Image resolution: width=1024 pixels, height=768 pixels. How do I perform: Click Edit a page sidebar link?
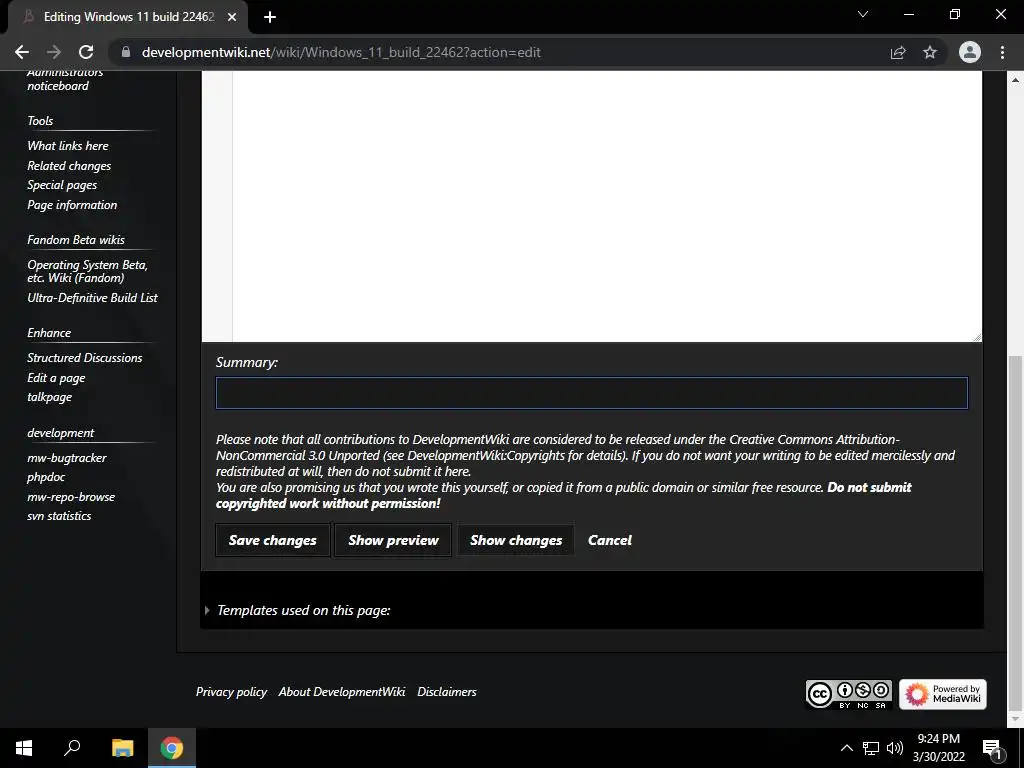tap(56, 377)
